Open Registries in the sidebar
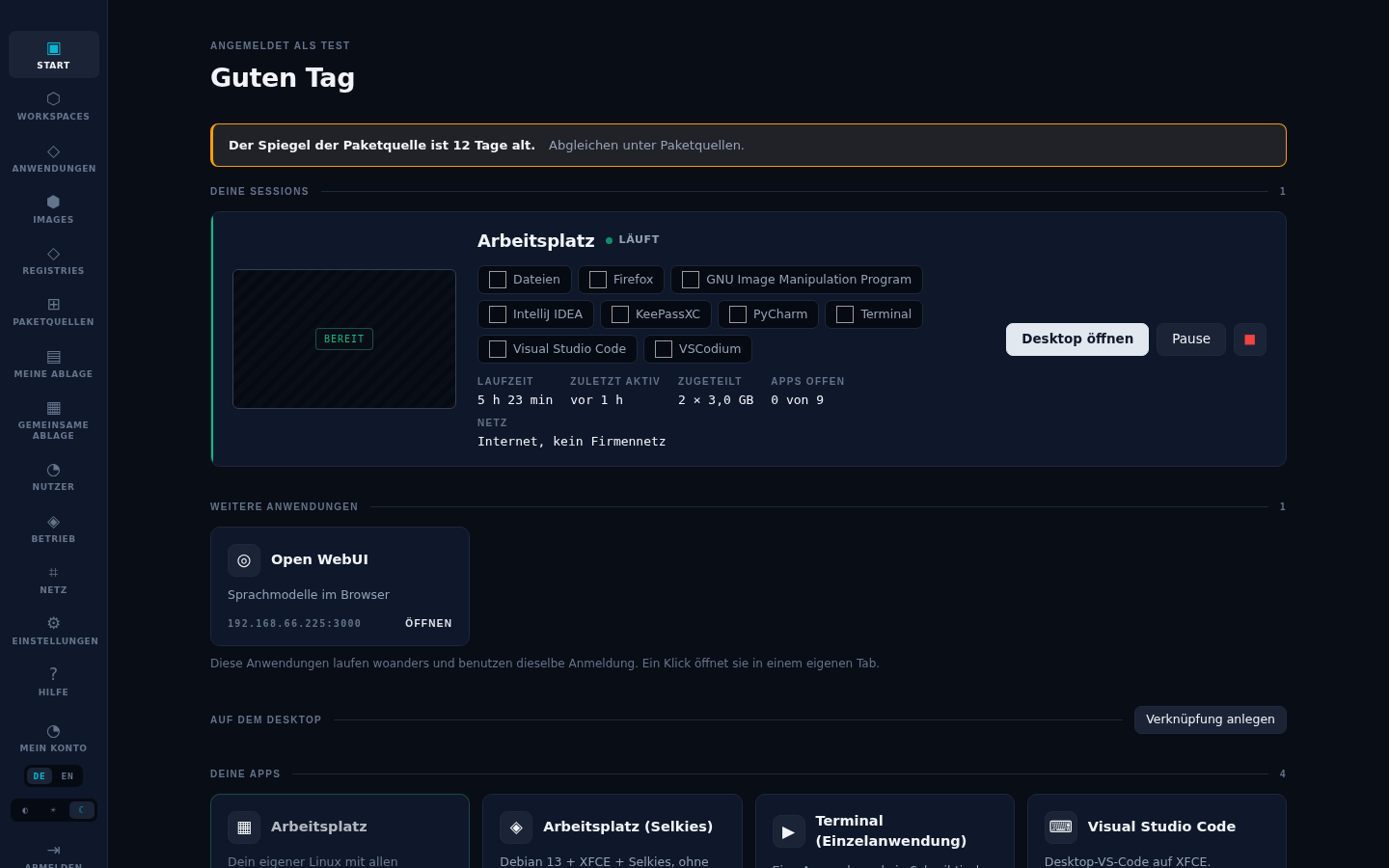 point(53,260)
